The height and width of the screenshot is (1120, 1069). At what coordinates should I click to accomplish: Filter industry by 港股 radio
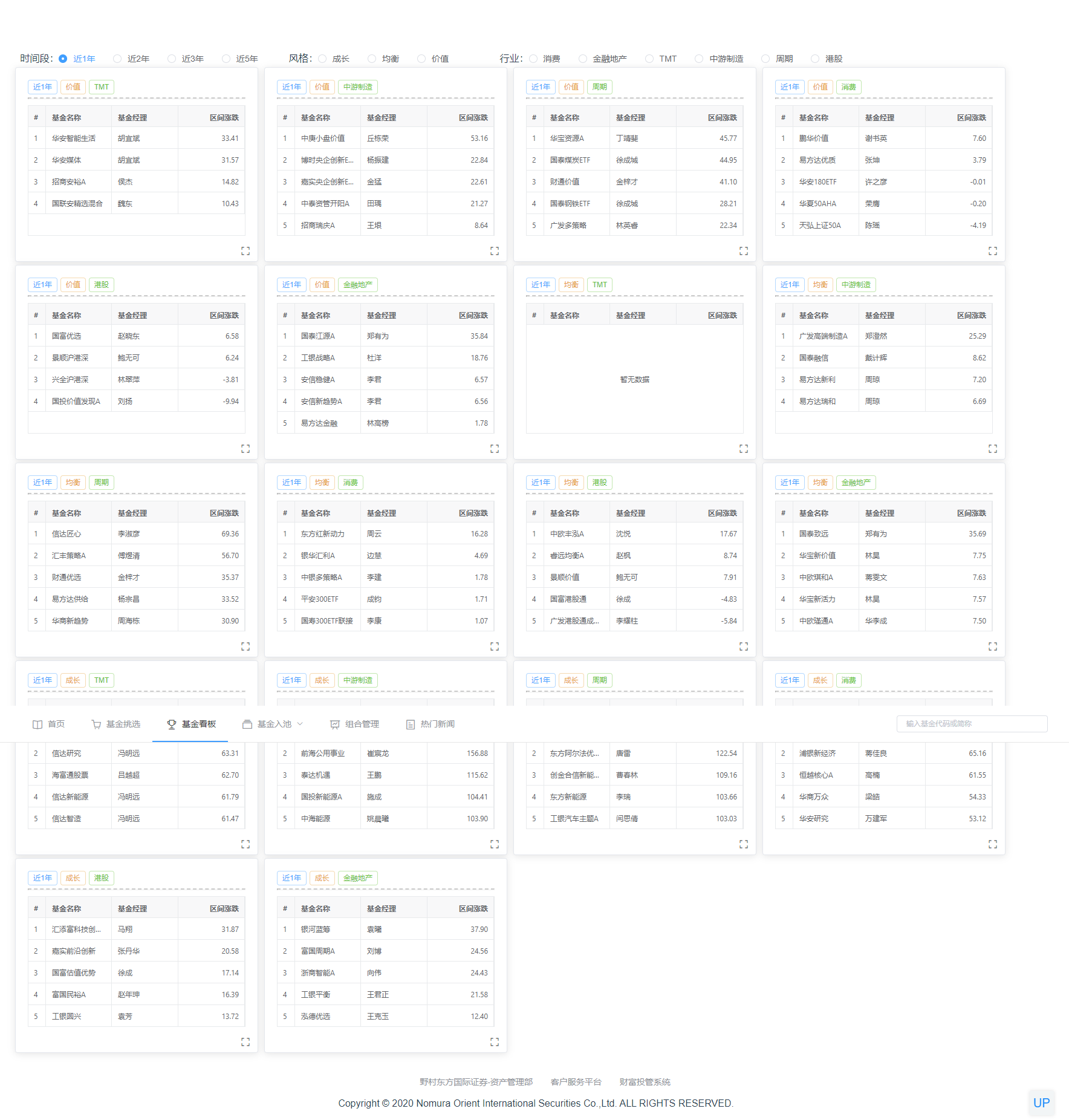pos(815,59)
